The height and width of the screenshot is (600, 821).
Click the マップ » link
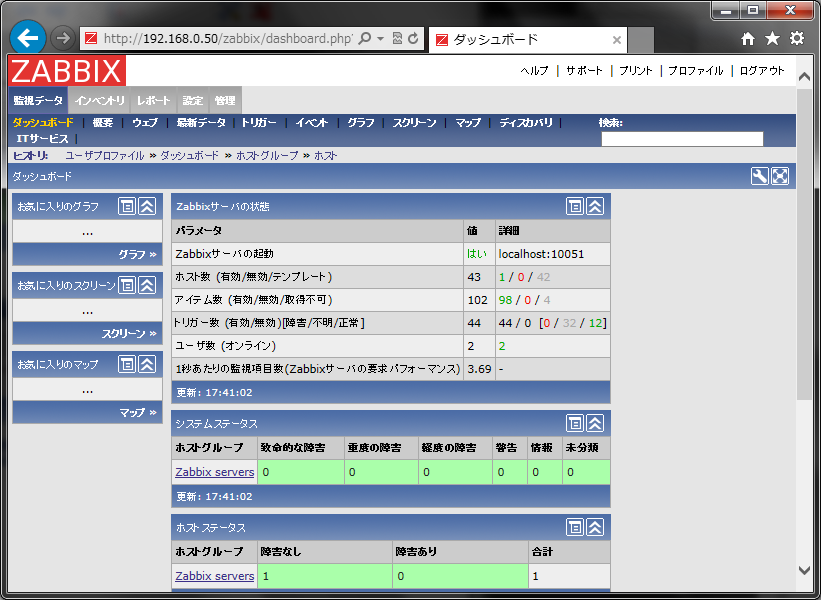pos(138,413)
